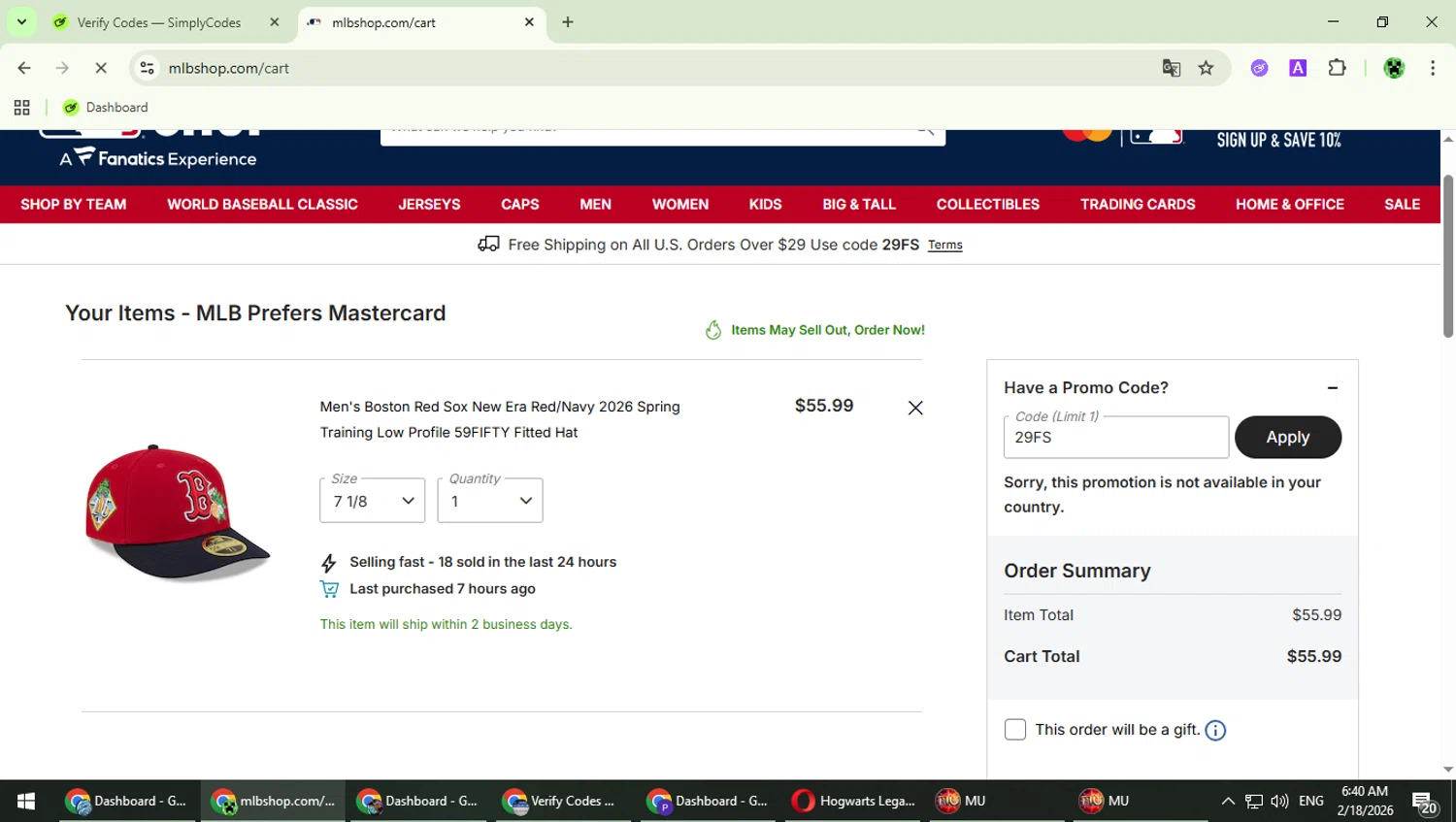
Task: Open Caps menu
Action: click(520, 205)
